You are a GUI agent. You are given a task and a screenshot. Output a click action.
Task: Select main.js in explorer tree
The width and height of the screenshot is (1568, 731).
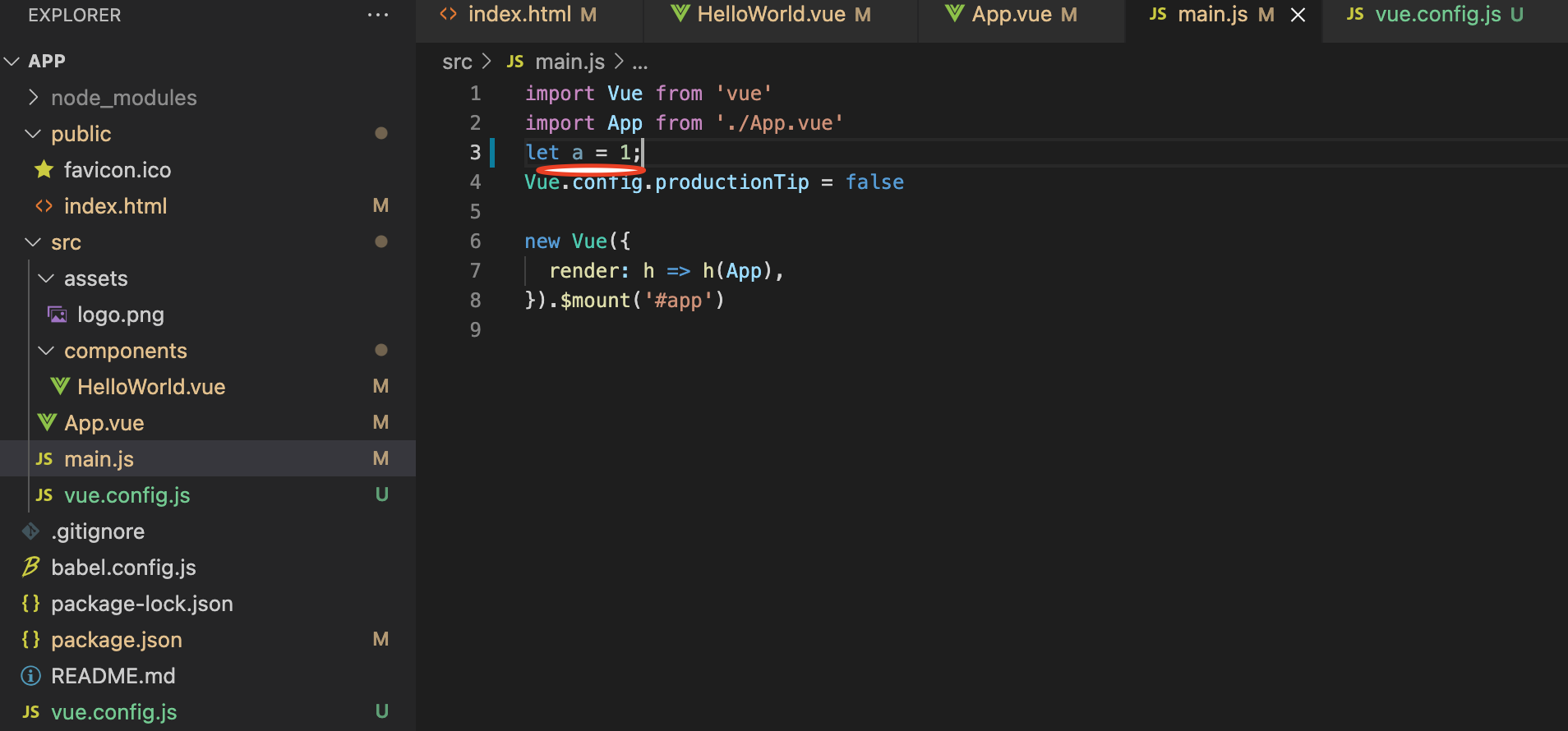[99, 459]
